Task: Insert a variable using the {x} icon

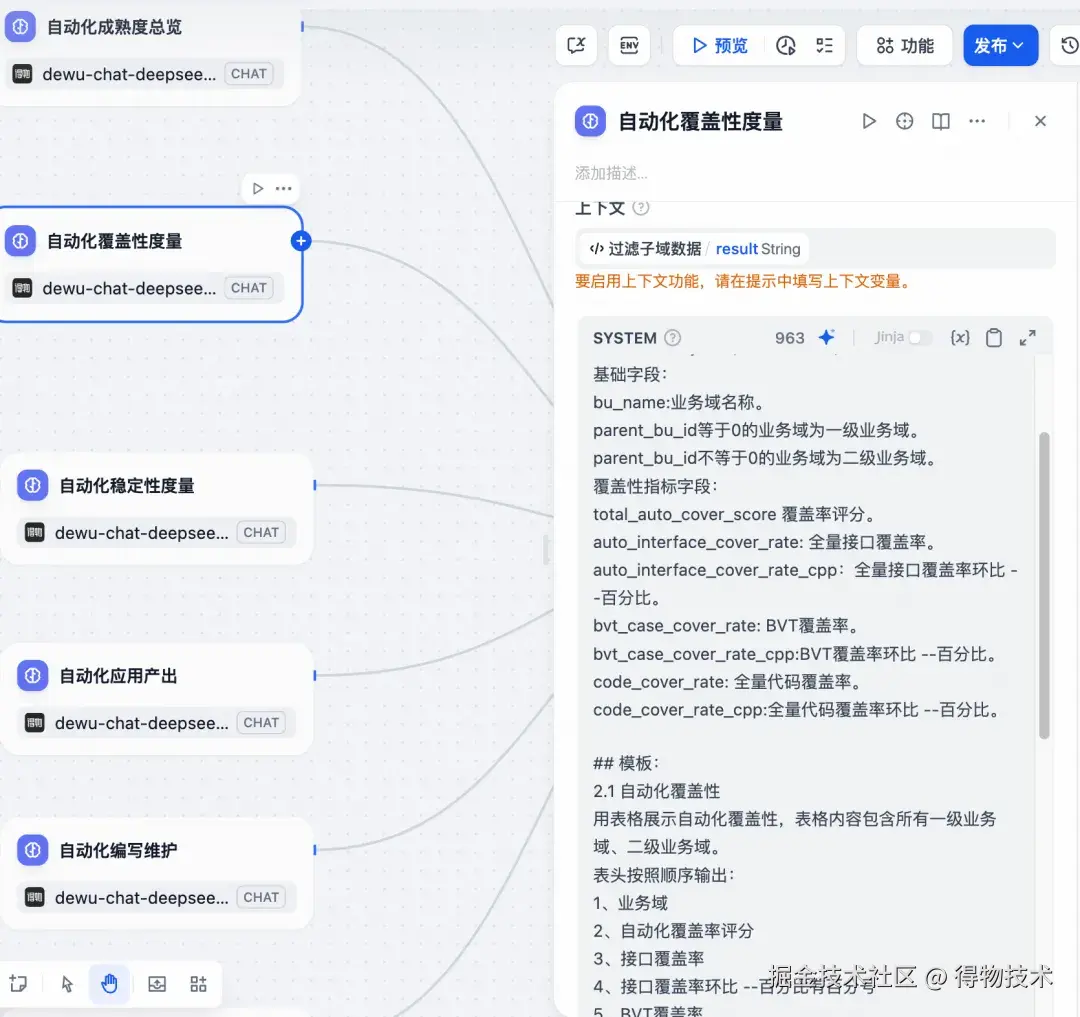Action: click(959, 338)
